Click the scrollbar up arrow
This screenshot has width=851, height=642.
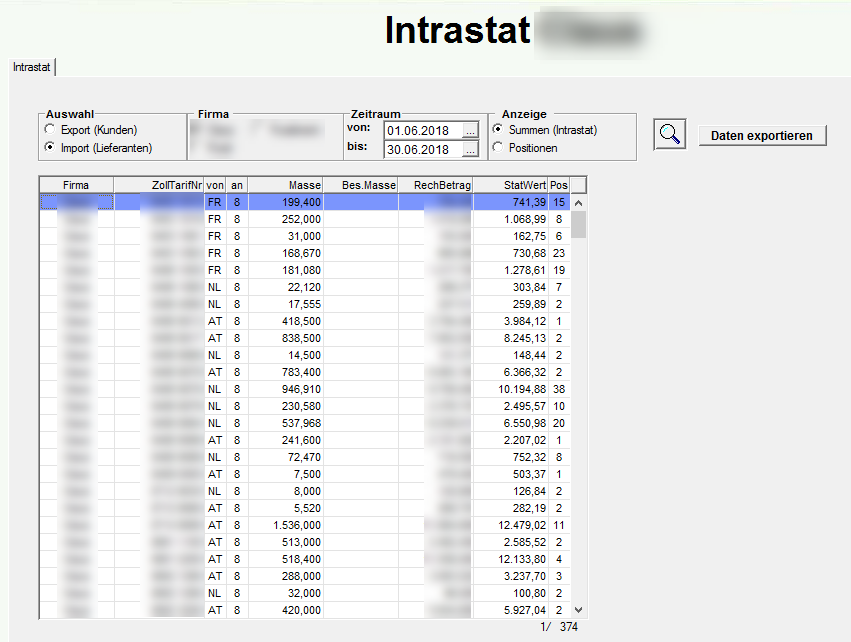[x=577, y=201]
